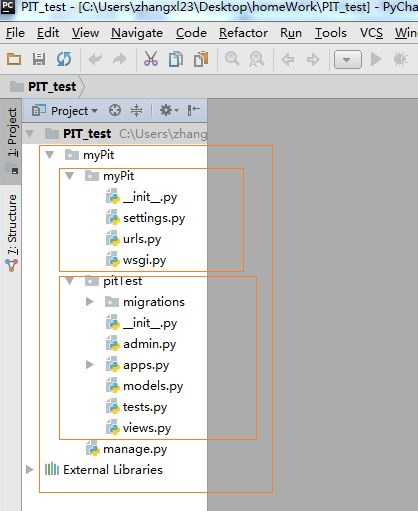Collapse the outer myPit folder arrow
The image size is (418, 511).
[x=50, y=155]
